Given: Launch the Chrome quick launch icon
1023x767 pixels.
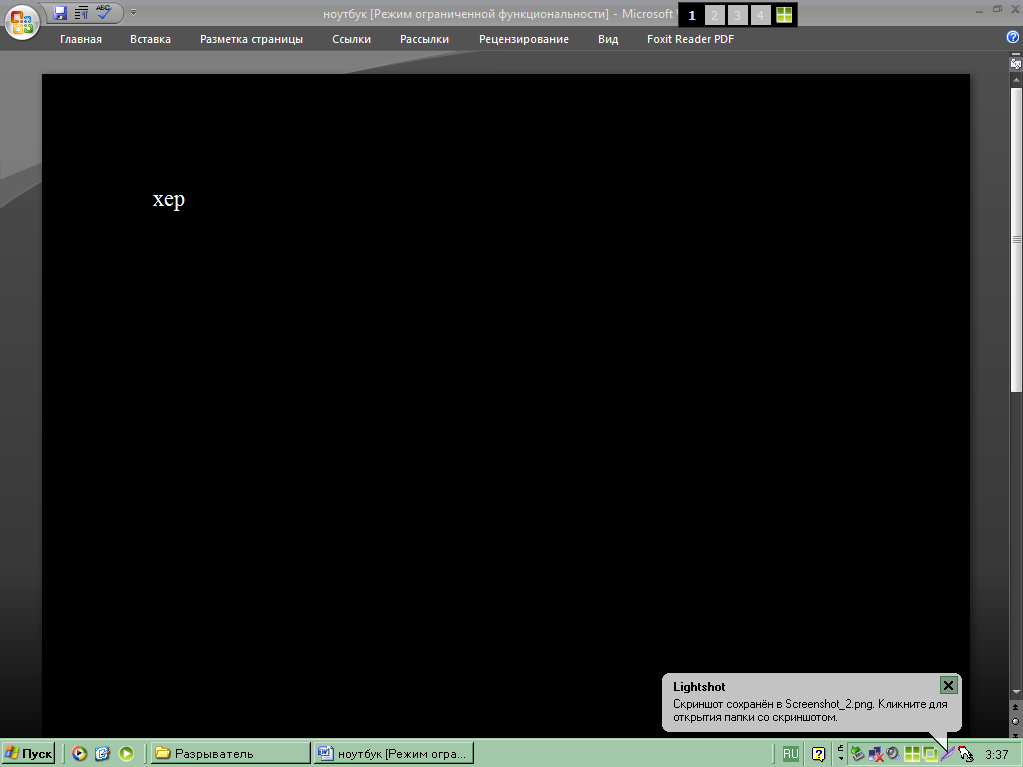Looking at the screenshot, I should pos(79,754).
